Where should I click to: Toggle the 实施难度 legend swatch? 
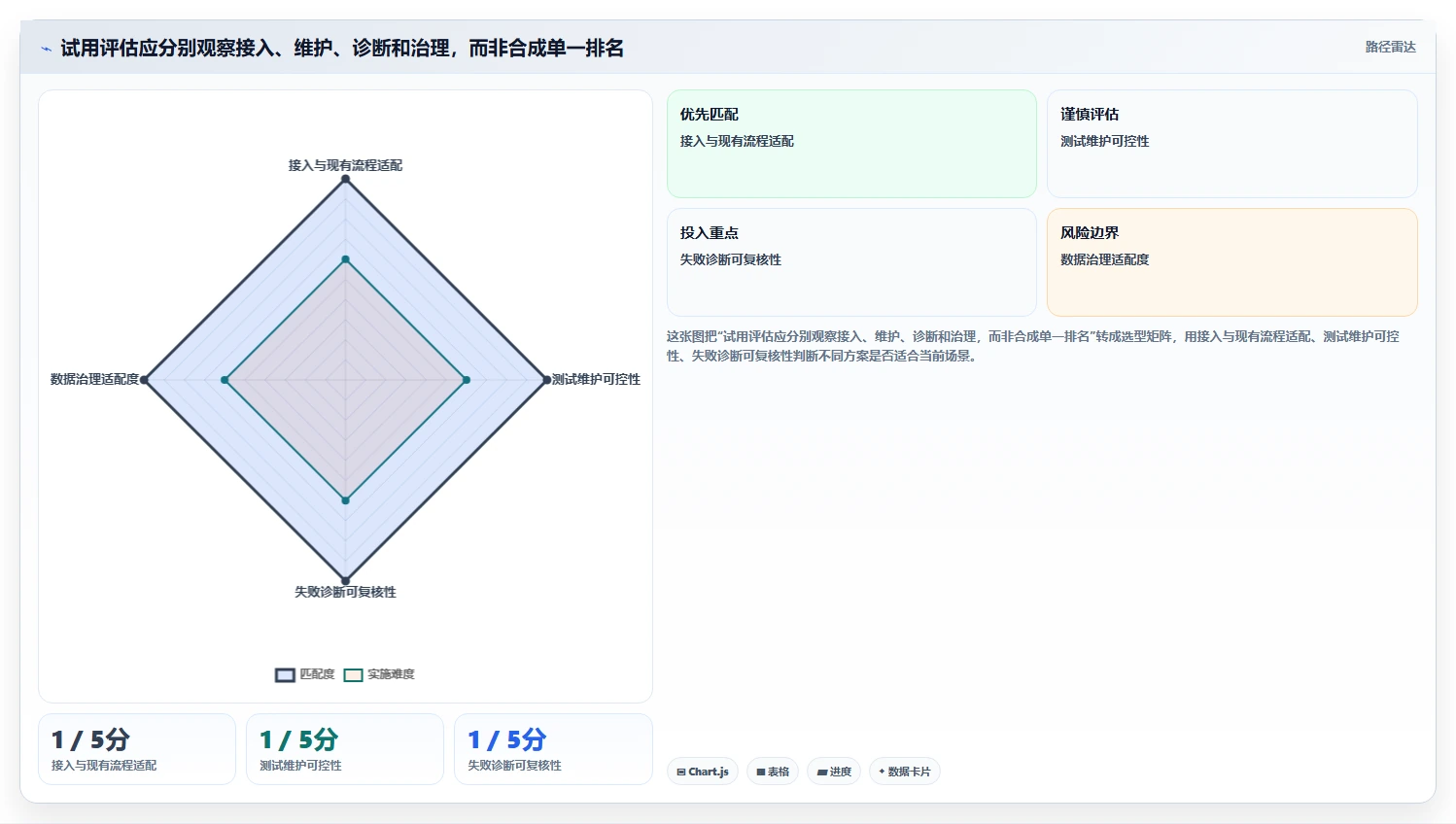pos(354,675)
